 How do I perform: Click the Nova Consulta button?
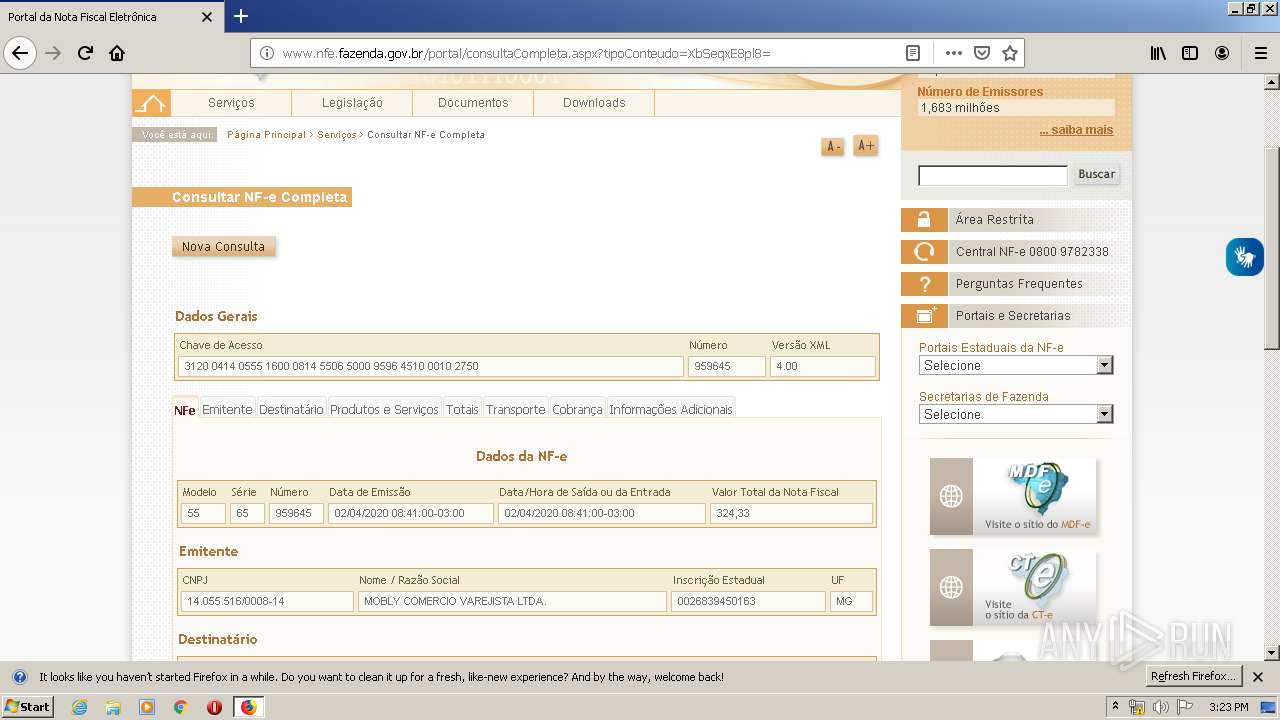coord(223,246)
